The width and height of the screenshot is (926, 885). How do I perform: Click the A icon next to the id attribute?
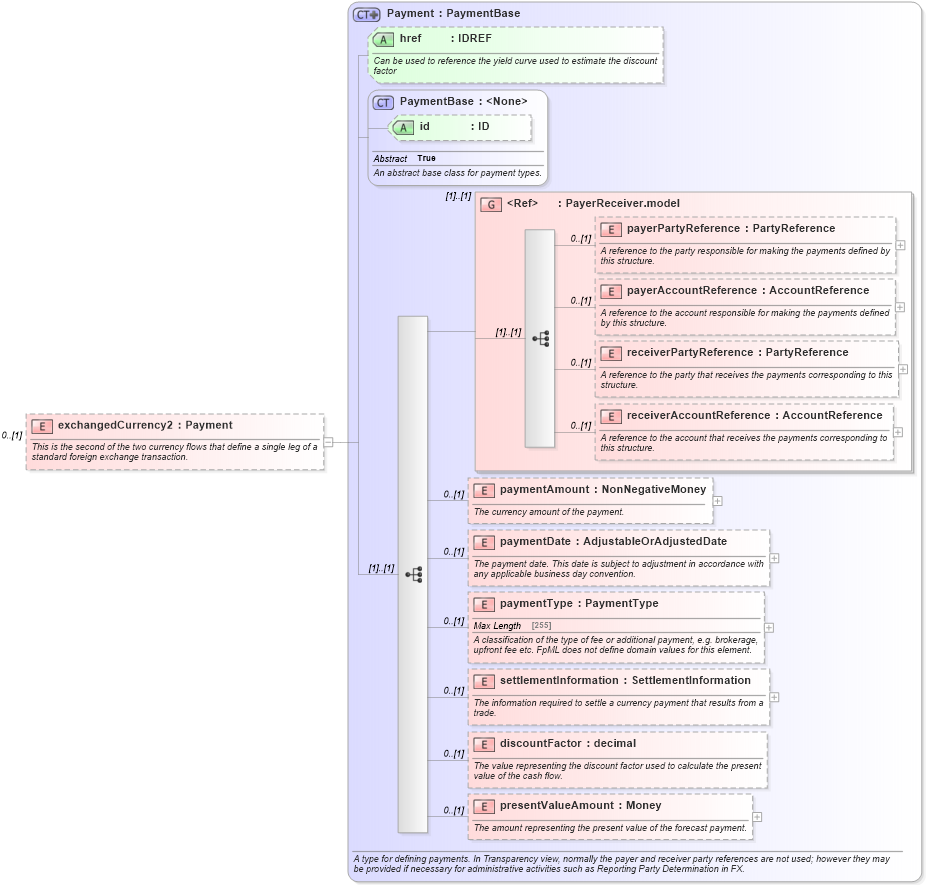(403, 128)
